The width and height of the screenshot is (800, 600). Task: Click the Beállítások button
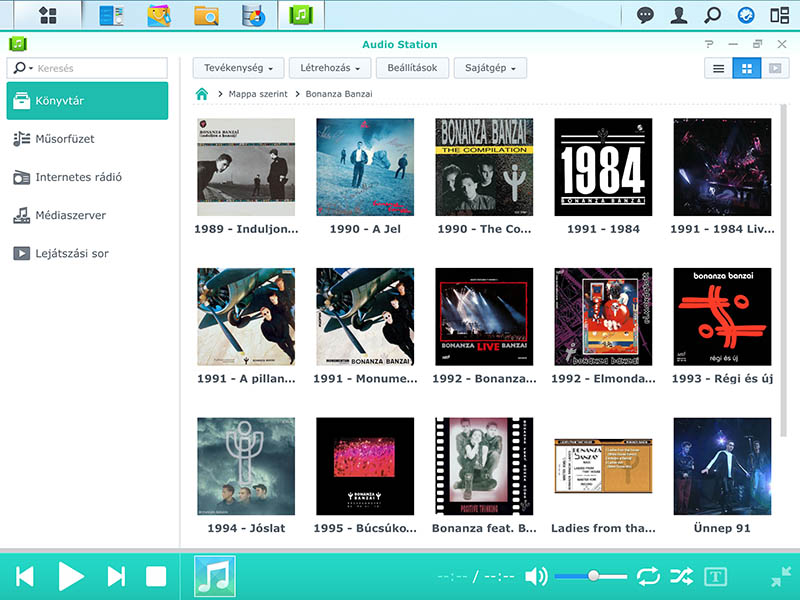[412, 68]
